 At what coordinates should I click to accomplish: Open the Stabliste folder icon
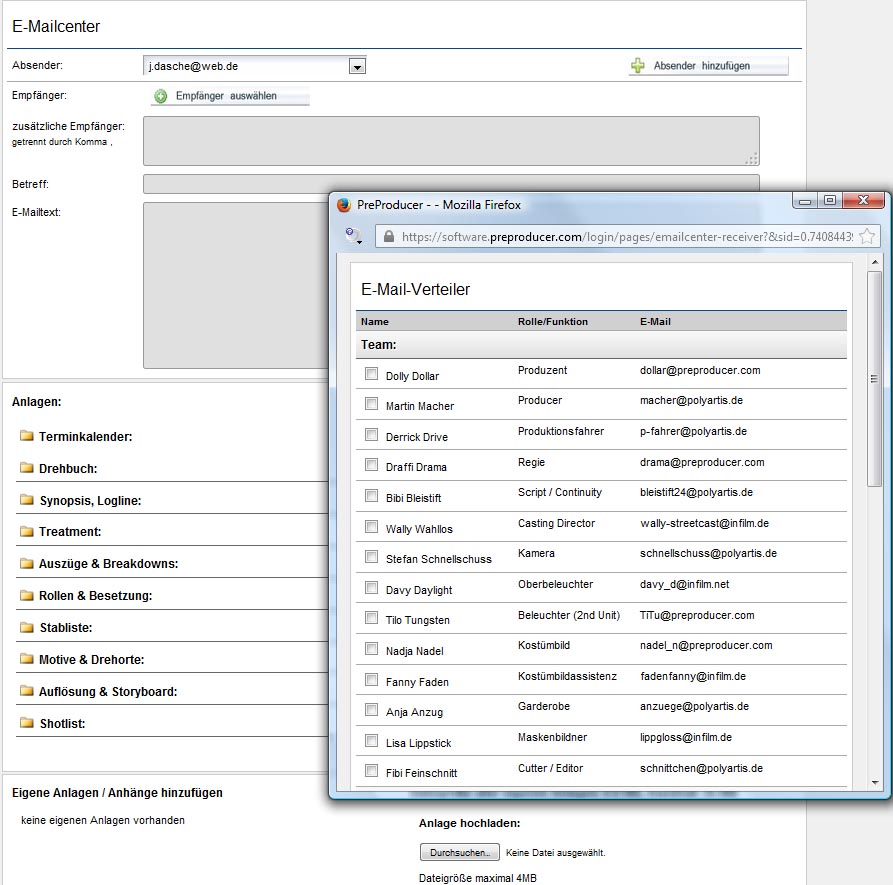[26, 627]
